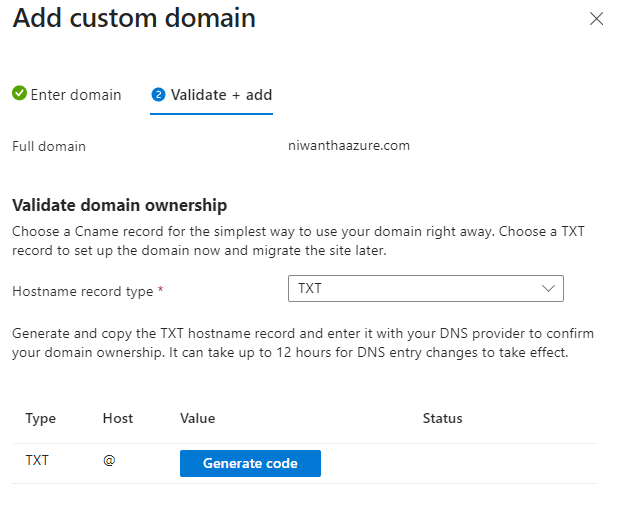
Task: Select the @ host cell in the table
Action: [109, 462]
